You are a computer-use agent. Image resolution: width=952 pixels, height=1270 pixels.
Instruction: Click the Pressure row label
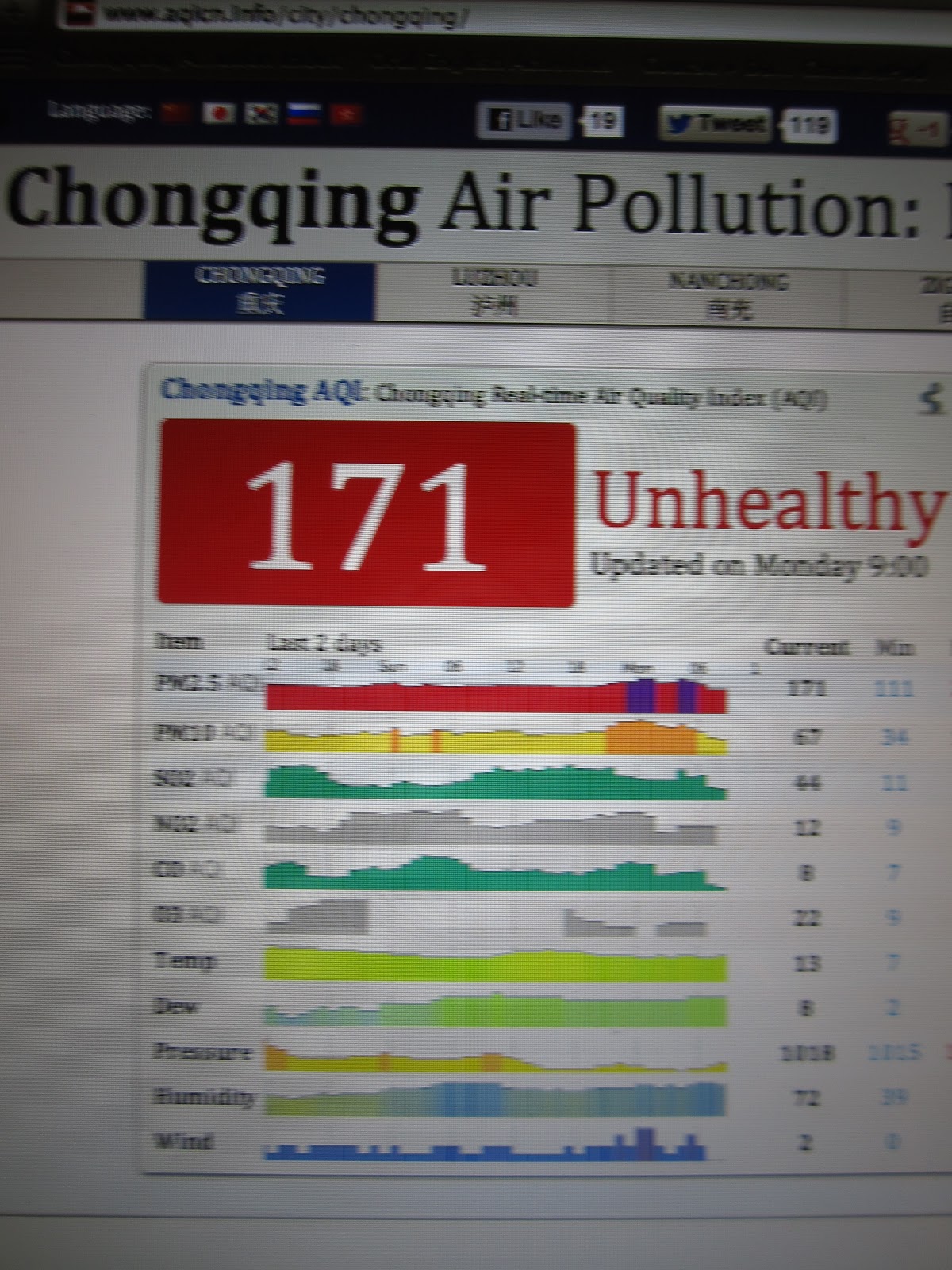(202, 1053)
